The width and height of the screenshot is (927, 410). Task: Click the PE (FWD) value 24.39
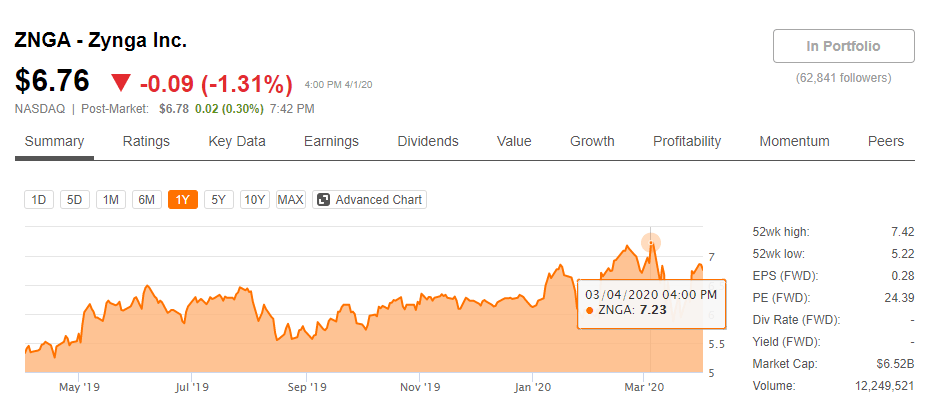coord(899,298)
